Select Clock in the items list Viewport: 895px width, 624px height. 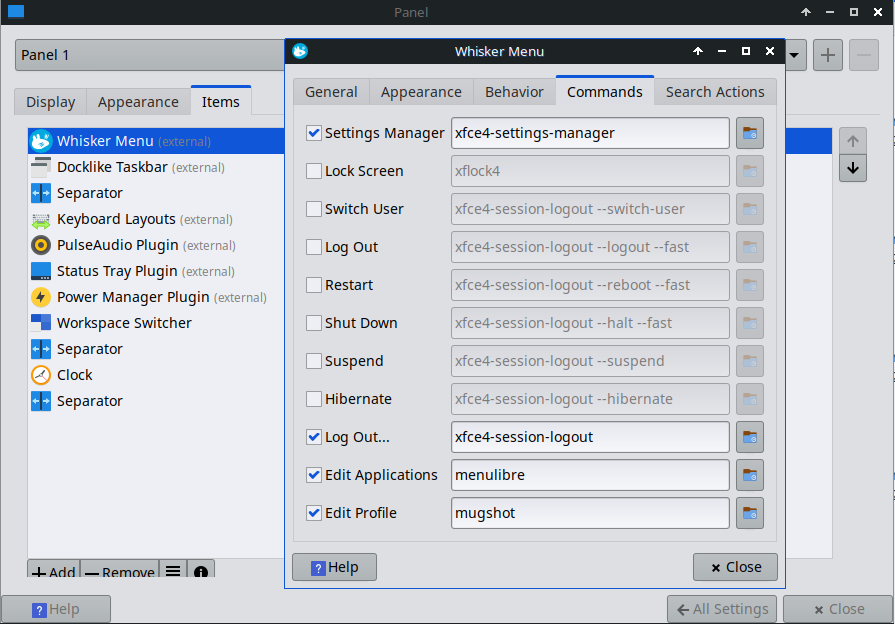156,375
